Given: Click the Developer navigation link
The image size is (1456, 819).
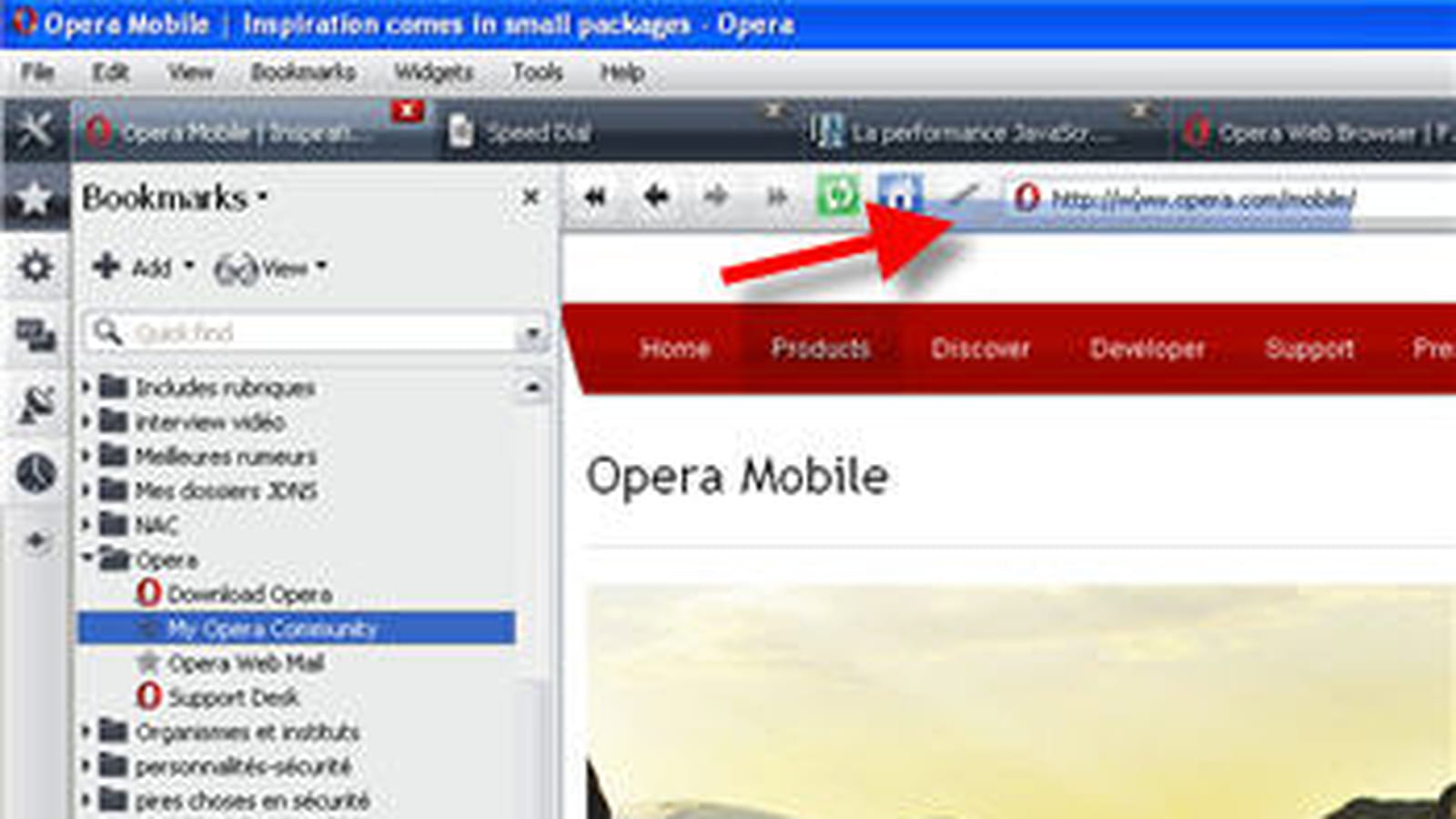Looking at the screenshot, I should point(1147,348).
